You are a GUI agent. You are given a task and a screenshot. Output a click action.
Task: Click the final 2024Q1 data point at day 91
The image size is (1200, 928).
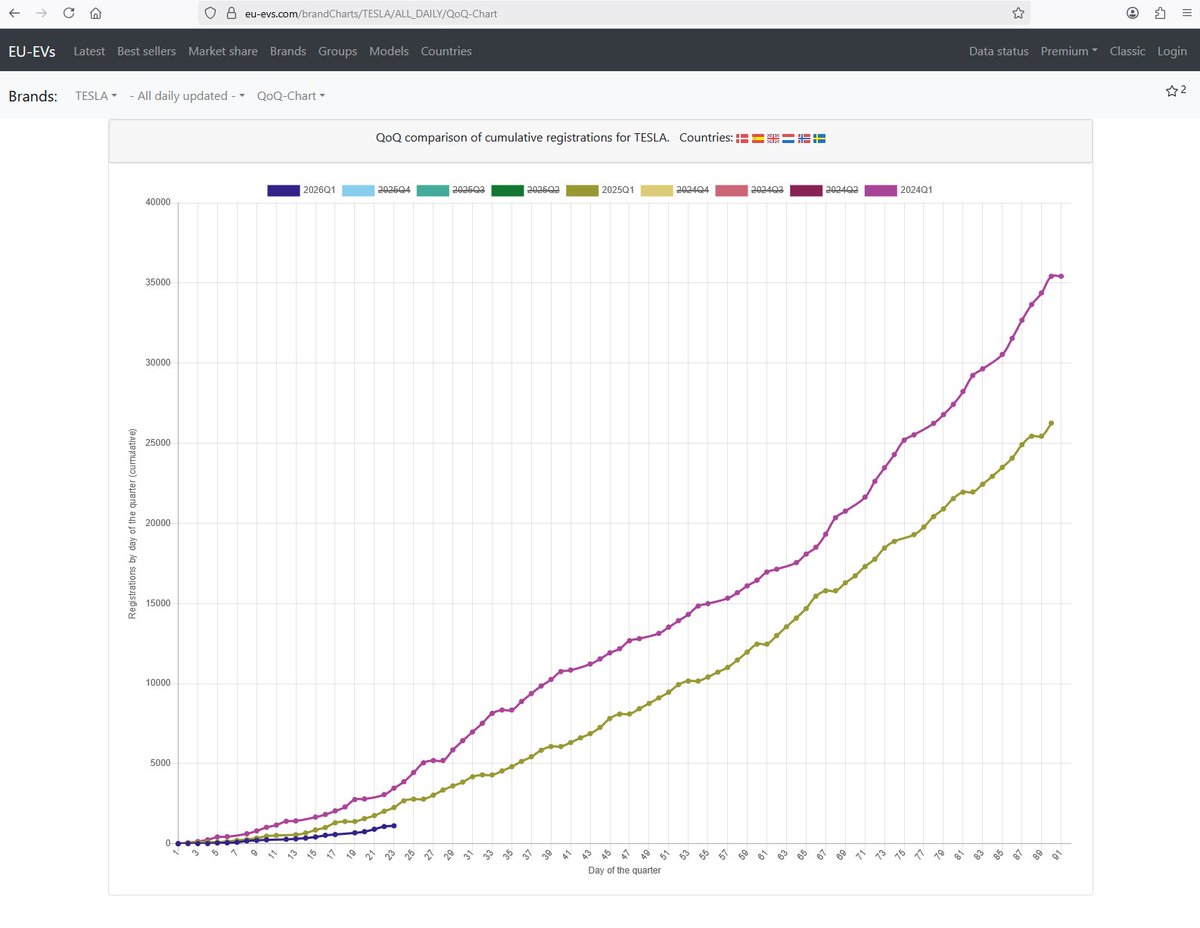1061,276
